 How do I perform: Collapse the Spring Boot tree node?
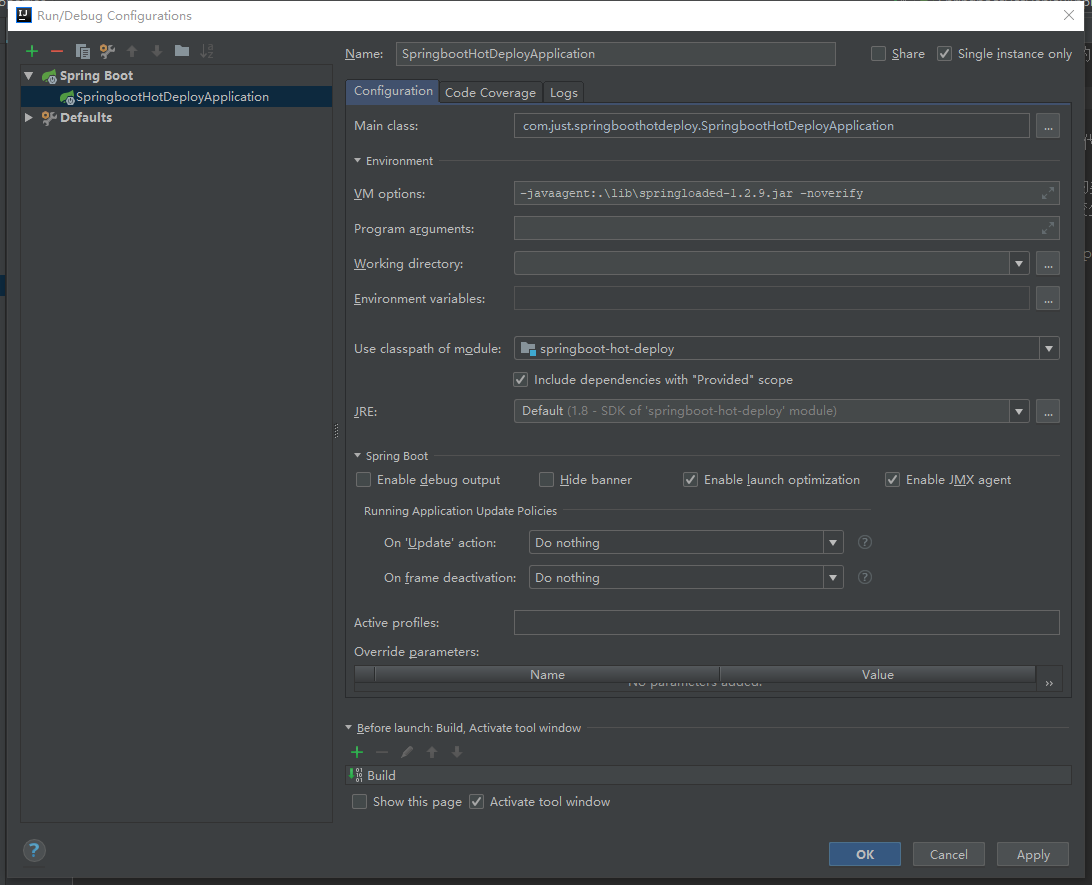[x=29, y=75]
